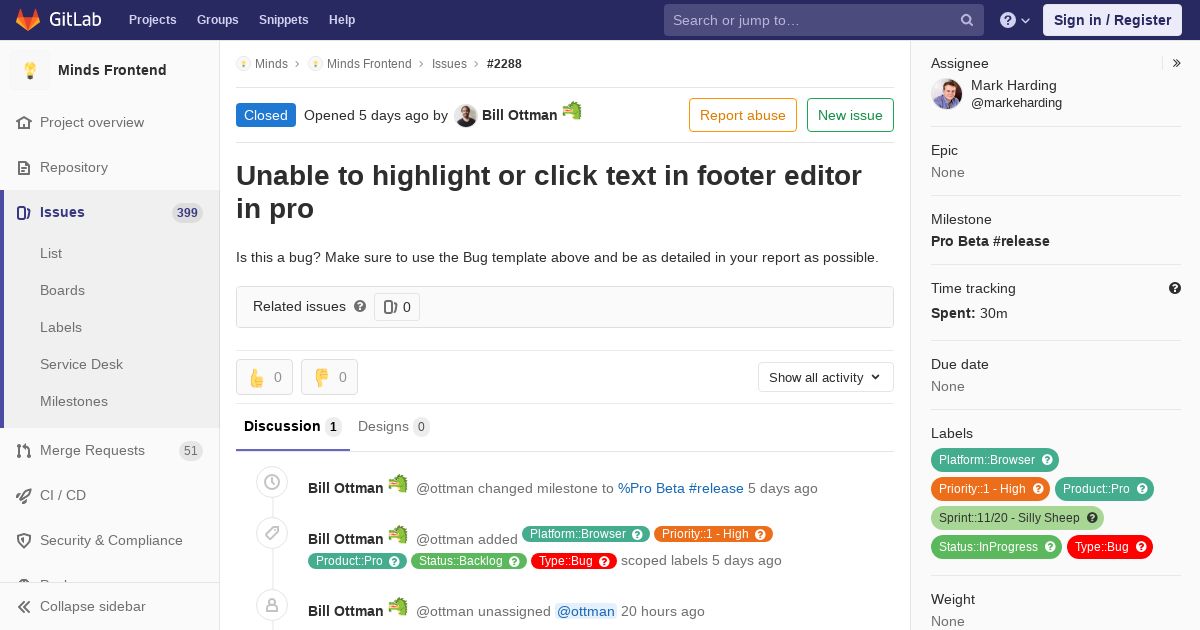Click help icon on Status::InProgress label
This screenshot has height=630, width=1200.
pyautogui.click(x=1050, y=547)
